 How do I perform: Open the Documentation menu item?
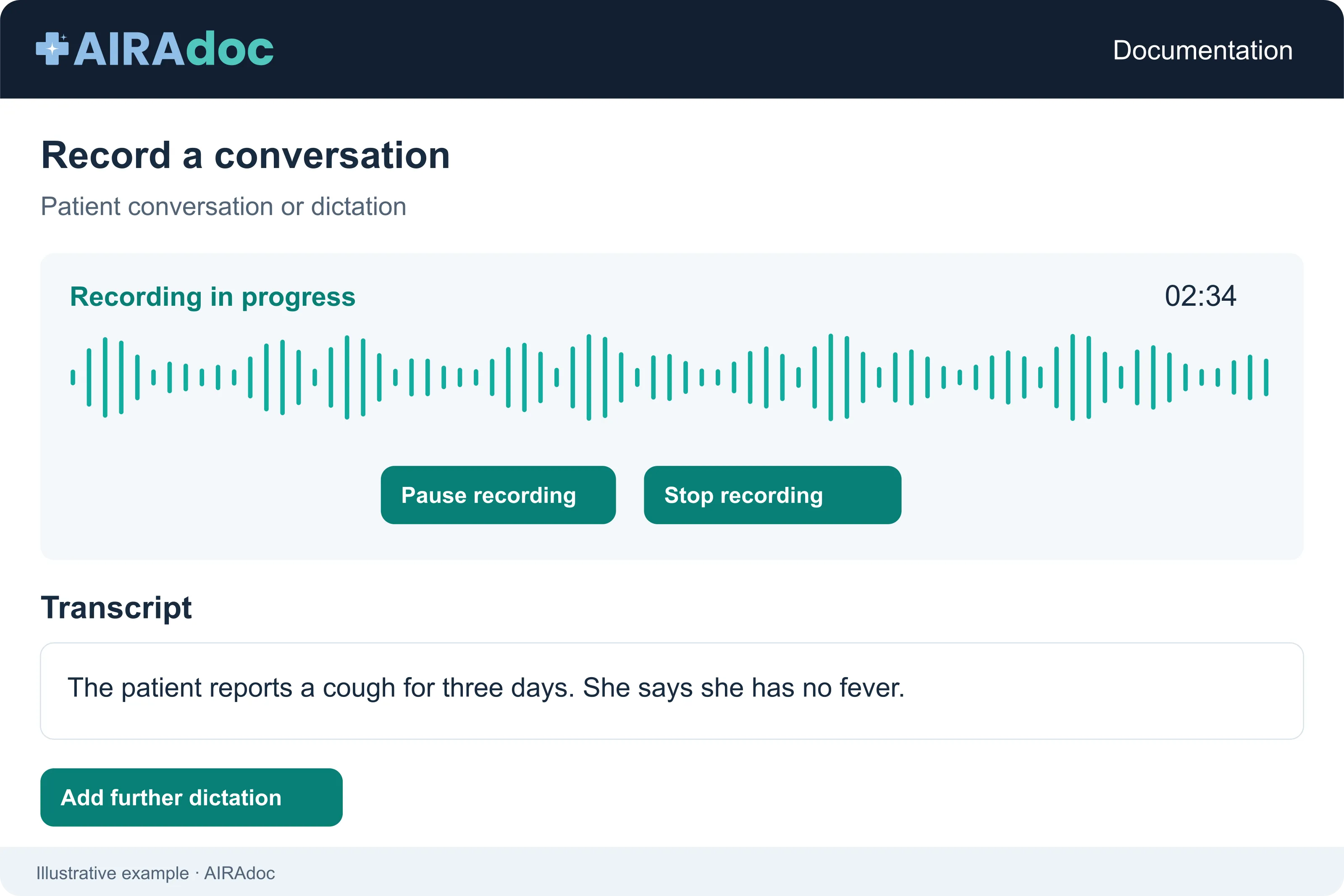click(x=1202, y=50)
